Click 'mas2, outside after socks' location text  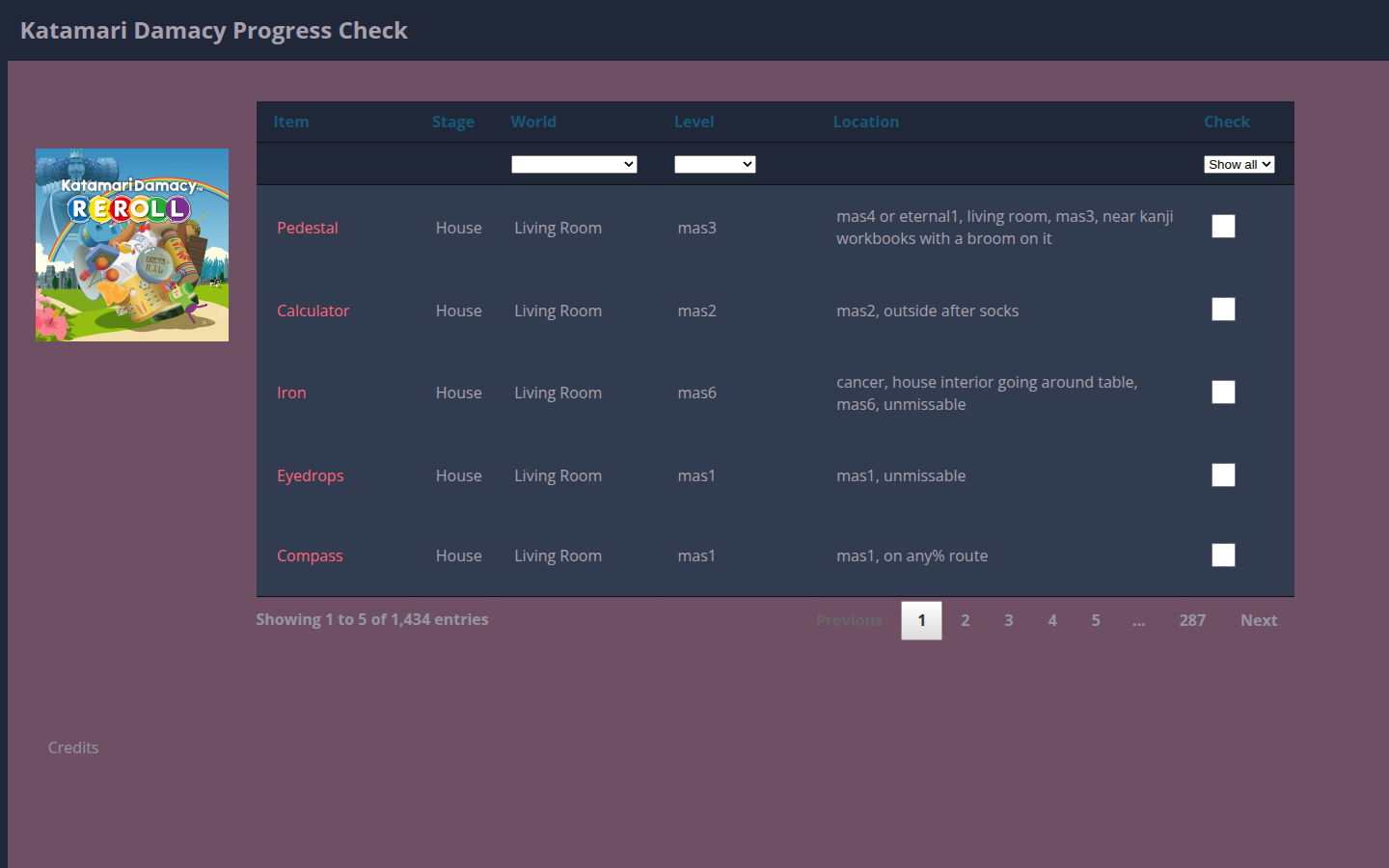click(x=928, y=311)
